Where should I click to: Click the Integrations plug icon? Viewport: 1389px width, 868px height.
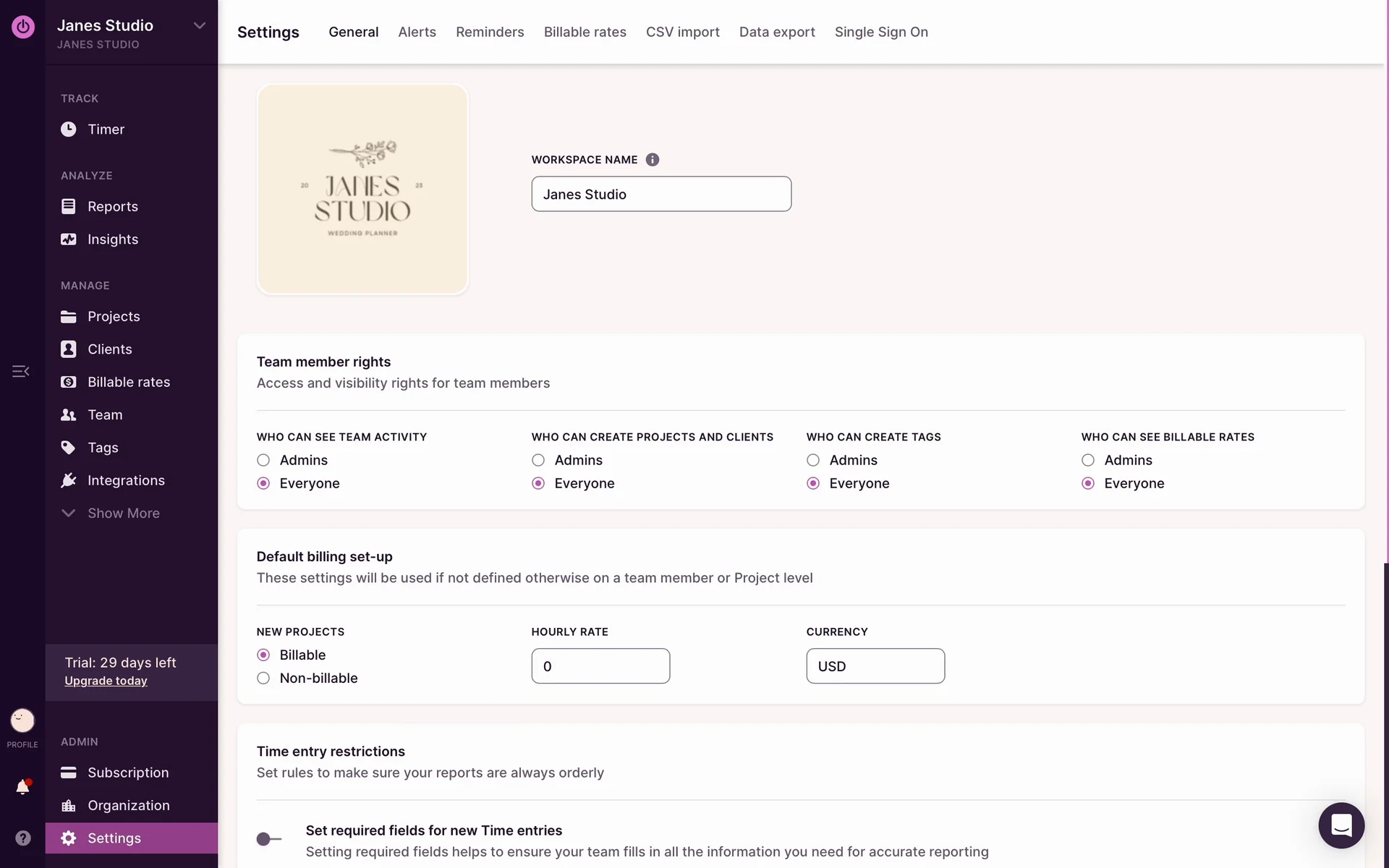click(68, 480)
